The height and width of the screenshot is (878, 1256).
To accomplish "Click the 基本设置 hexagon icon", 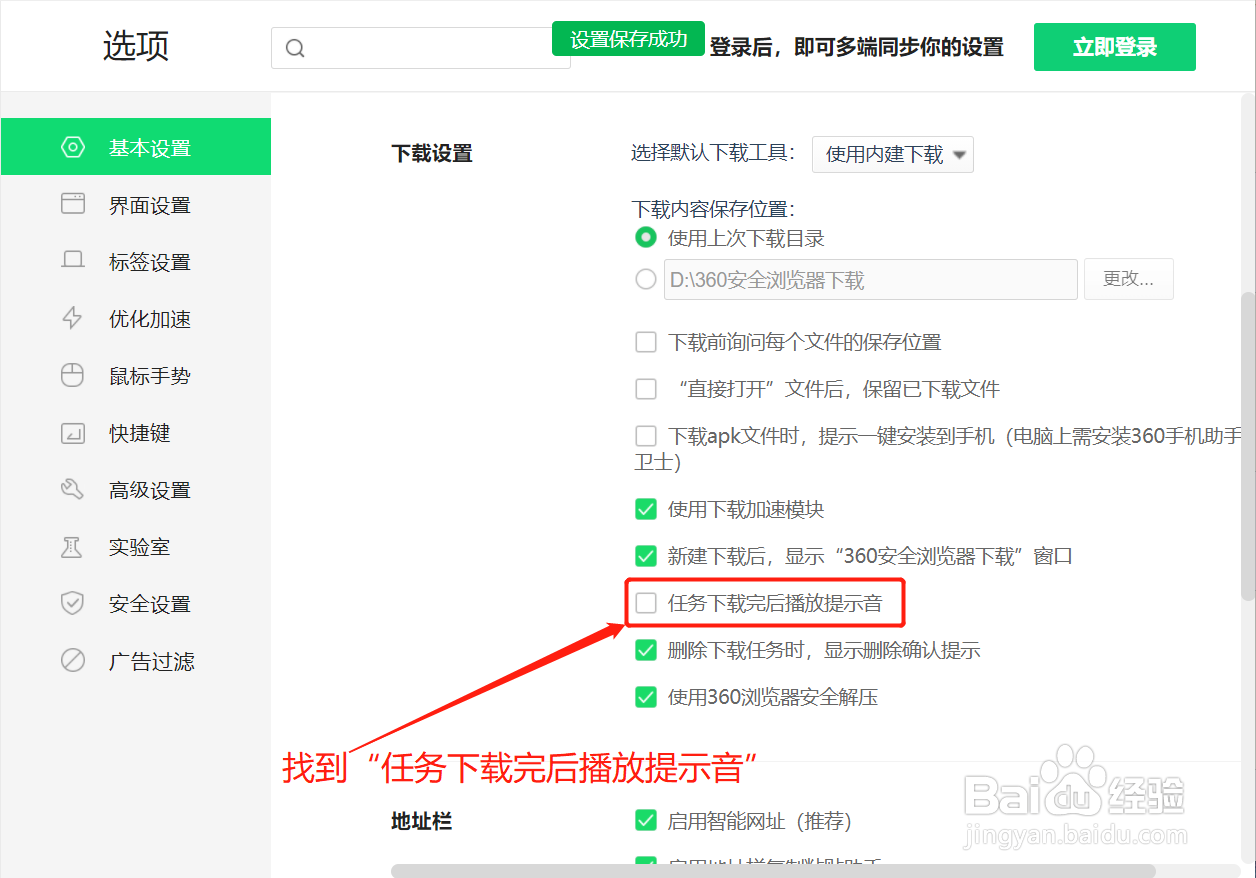I will (x=73, y=148).
